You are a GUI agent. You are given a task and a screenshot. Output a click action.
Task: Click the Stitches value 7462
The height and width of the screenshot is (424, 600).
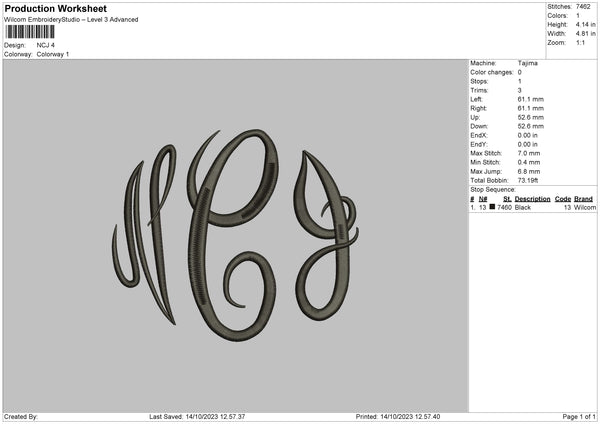coord(583,7)
